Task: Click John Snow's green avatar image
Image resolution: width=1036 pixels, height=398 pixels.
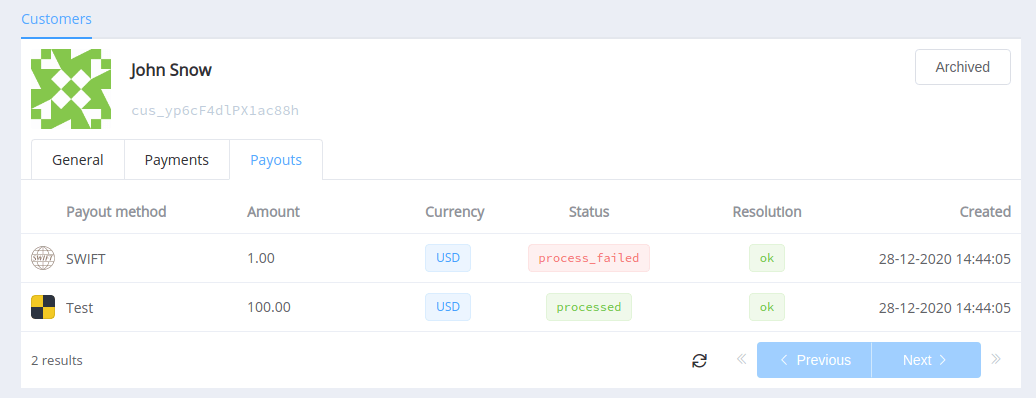Action: coord(71,89)
